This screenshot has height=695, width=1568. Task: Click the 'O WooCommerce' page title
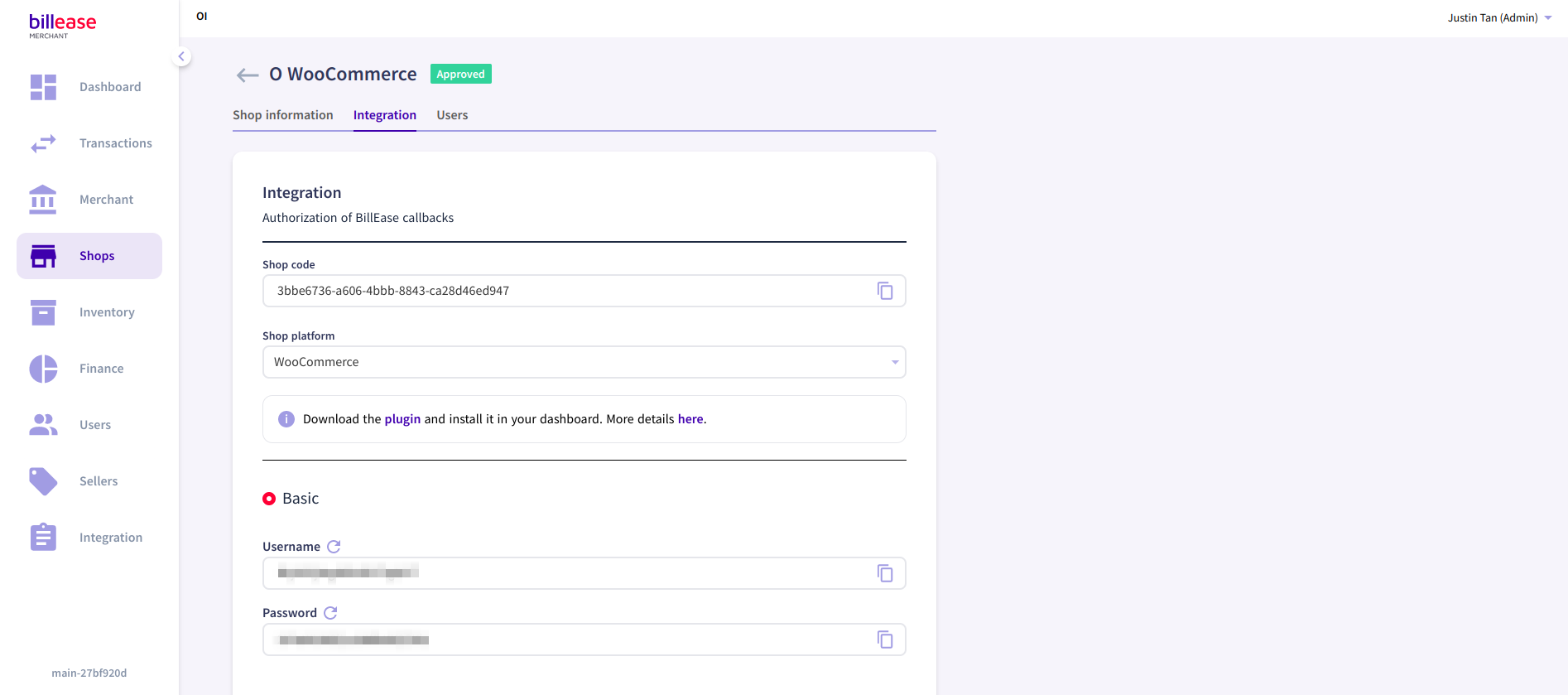pos(343,75)
